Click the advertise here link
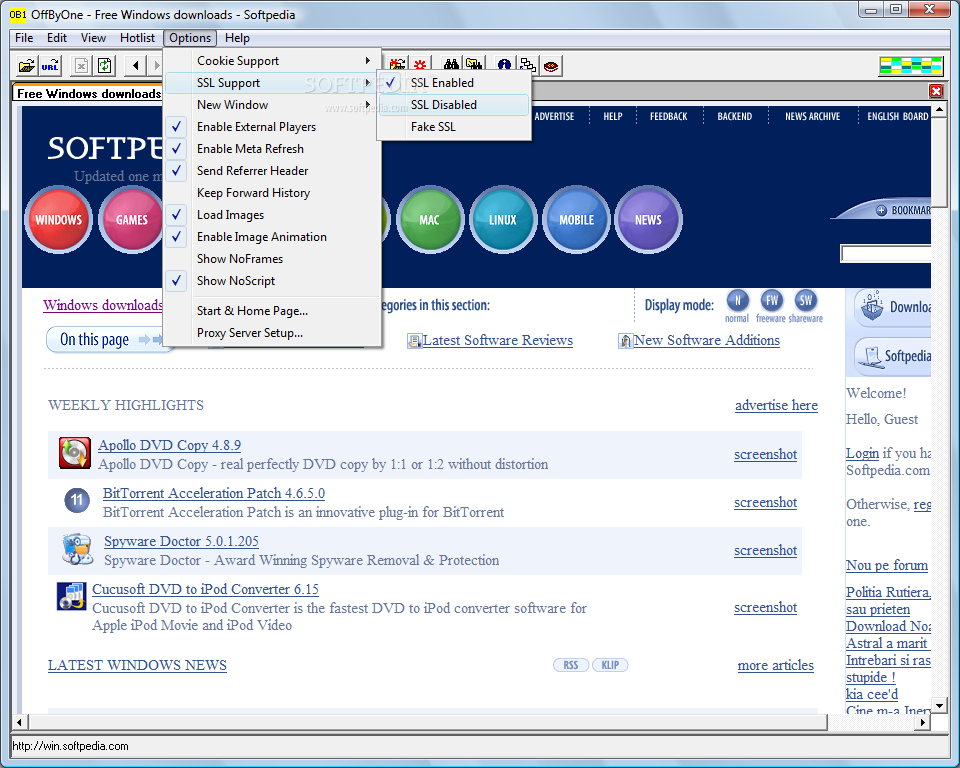The image size is (960, 768). tap(776, 405)
